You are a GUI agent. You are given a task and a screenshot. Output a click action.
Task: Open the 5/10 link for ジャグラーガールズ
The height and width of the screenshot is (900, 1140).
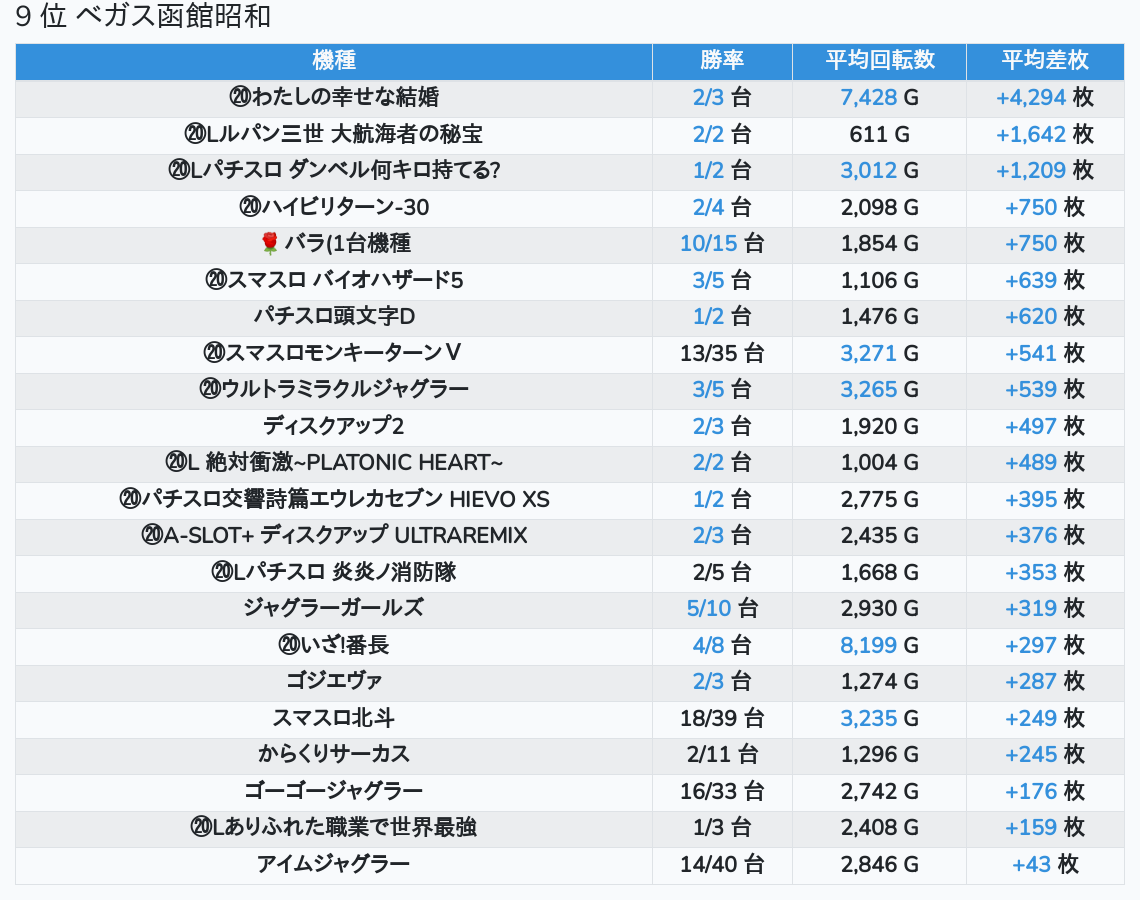pos(709,609)
